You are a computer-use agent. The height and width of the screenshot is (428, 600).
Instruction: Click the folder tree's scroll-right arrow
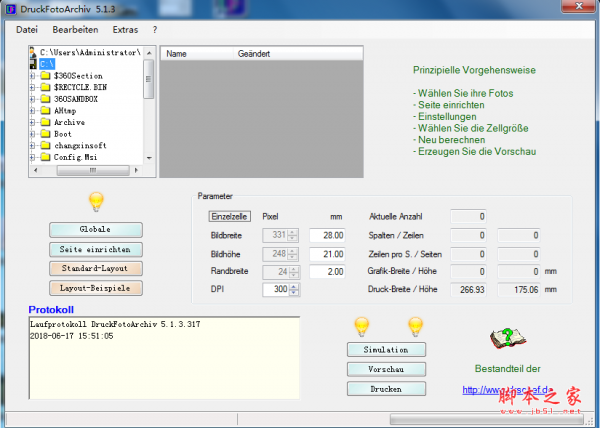pos(136,170)
